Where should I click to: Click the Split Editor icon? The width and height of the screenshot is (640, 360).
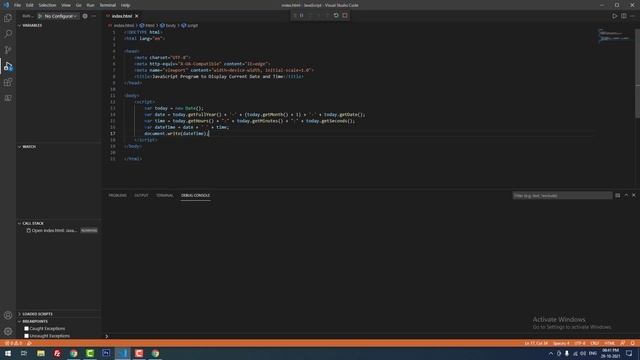click(624, 16)
